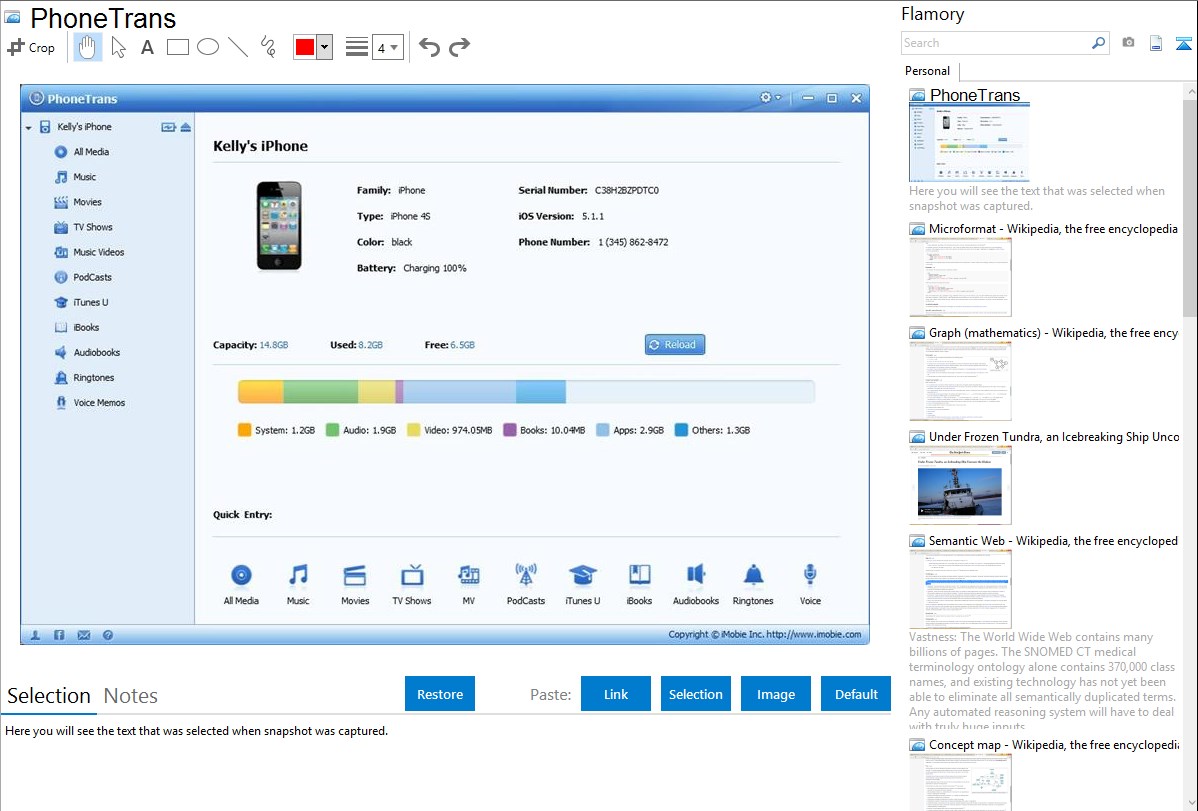
Task: Click the Paste Default button
Action: (x=856, y=694)
